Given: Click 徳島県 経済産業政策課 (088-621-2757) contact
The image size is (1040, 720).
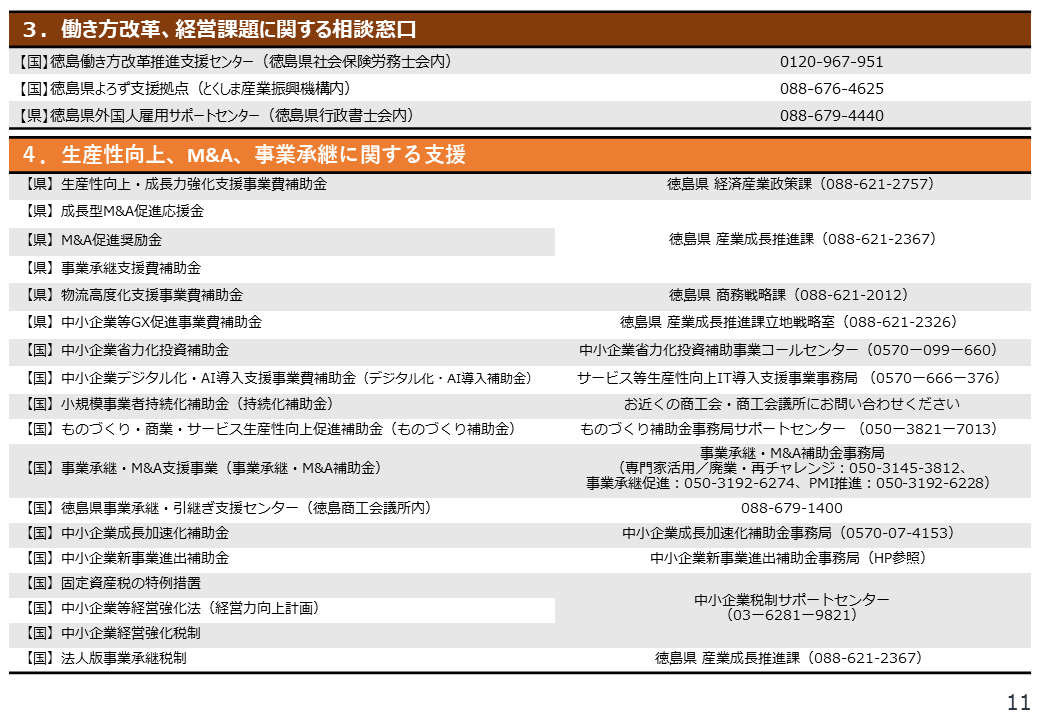Looking at the screenshot, I should (x=801, y=184).
